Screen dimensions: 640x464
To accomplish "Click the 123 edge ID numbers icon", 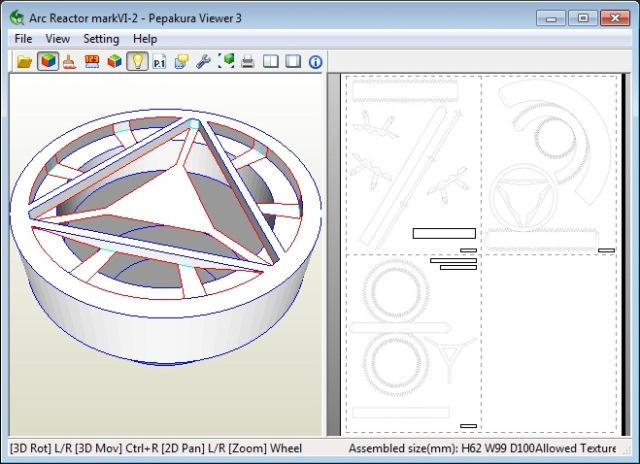I will pos(92,62).
